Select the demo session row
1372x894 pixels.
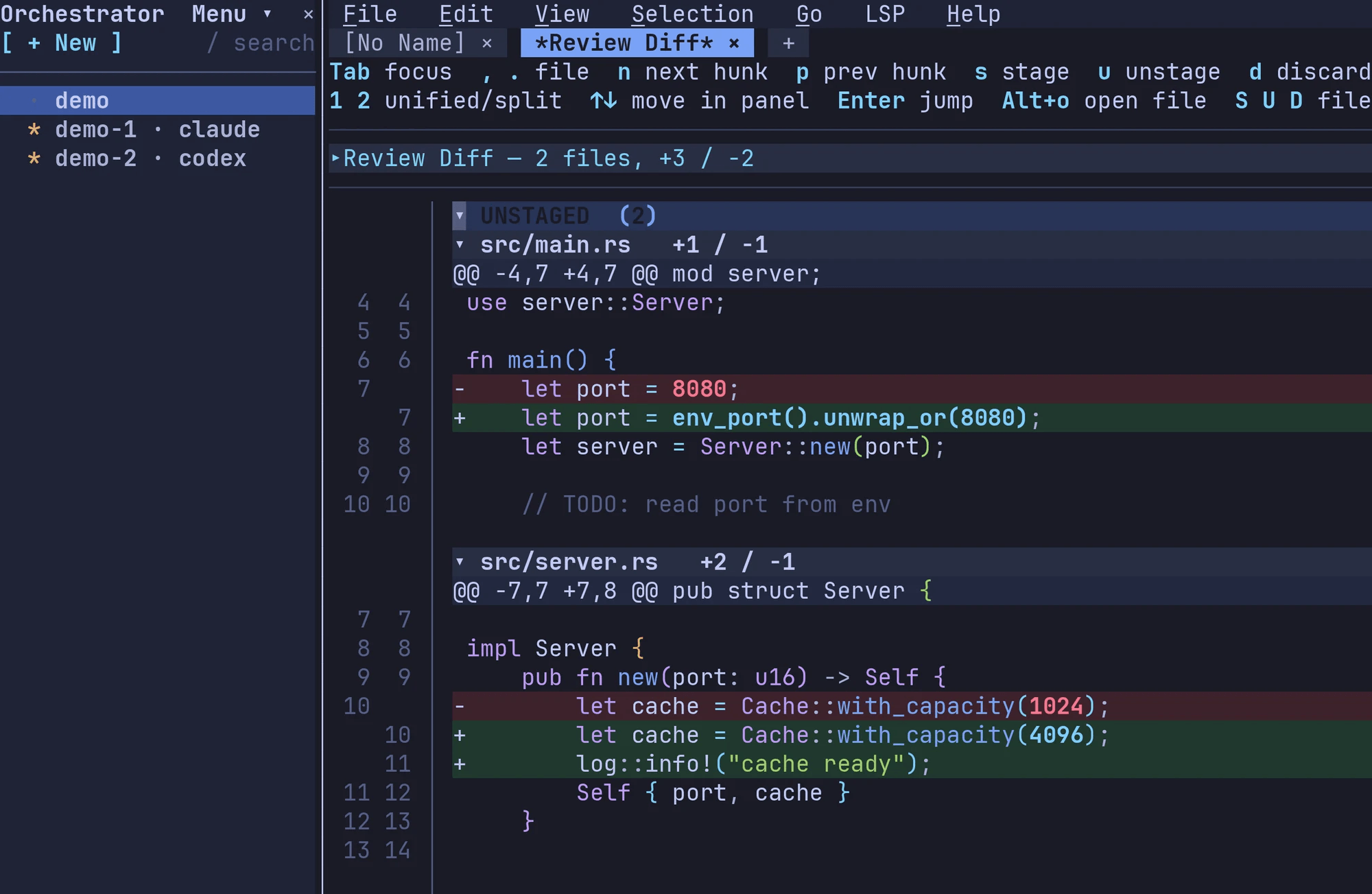[x=158, y=101]
